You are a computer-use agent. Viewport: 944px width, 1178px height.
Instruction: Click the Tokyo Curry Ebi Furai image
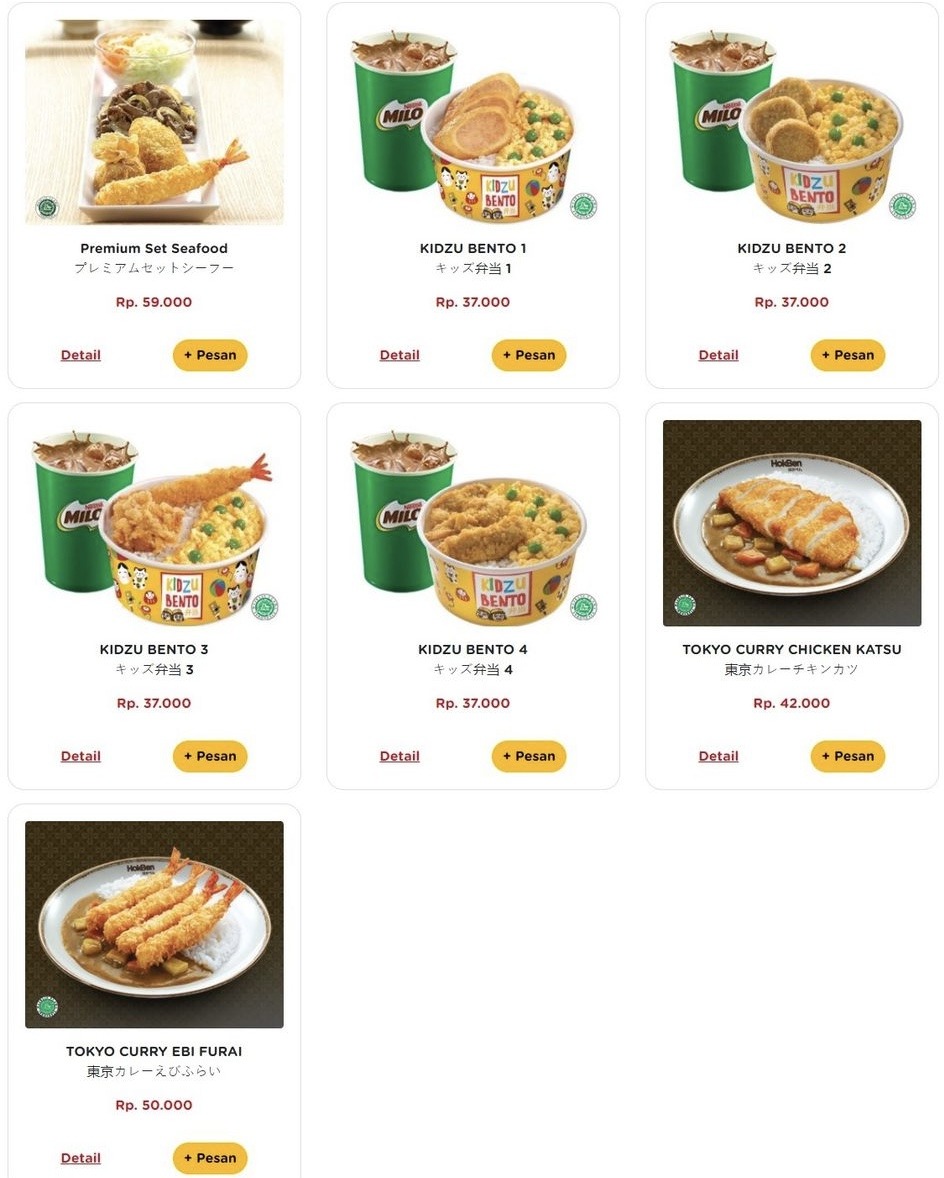click(154, 924)
